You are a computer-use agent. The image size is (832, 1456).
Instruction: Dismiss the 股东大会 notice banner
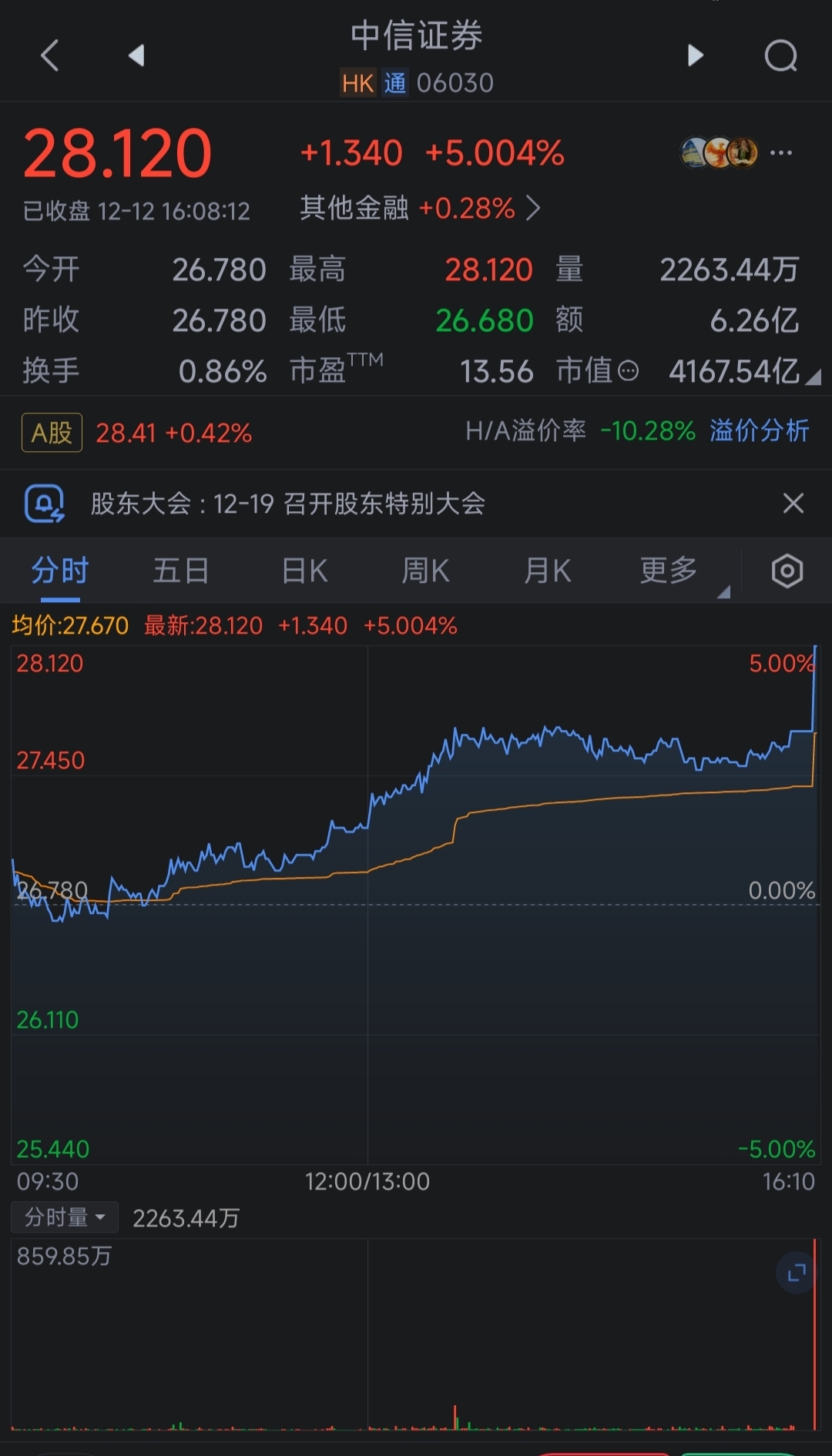pyautogui.click(x=793, y=504)
